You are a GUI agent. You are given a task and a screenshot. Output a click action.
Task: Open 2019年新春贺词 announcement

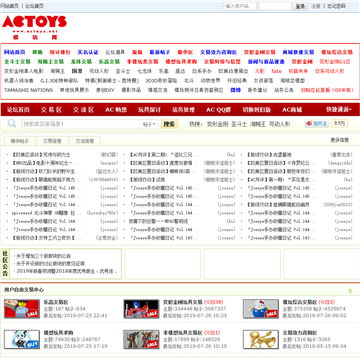(x=66, y=271)
